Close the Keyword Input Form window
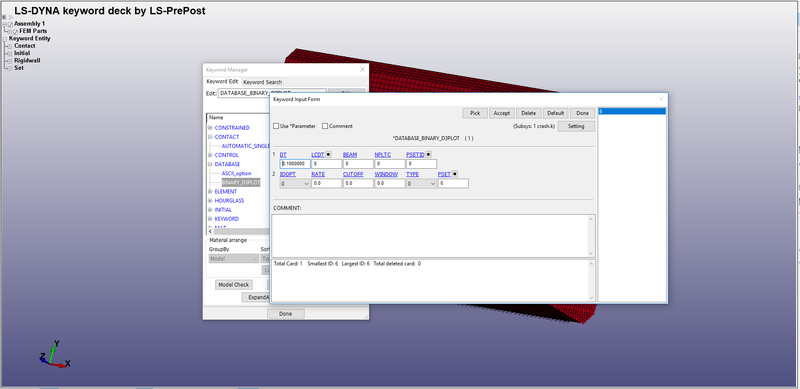 661,99
